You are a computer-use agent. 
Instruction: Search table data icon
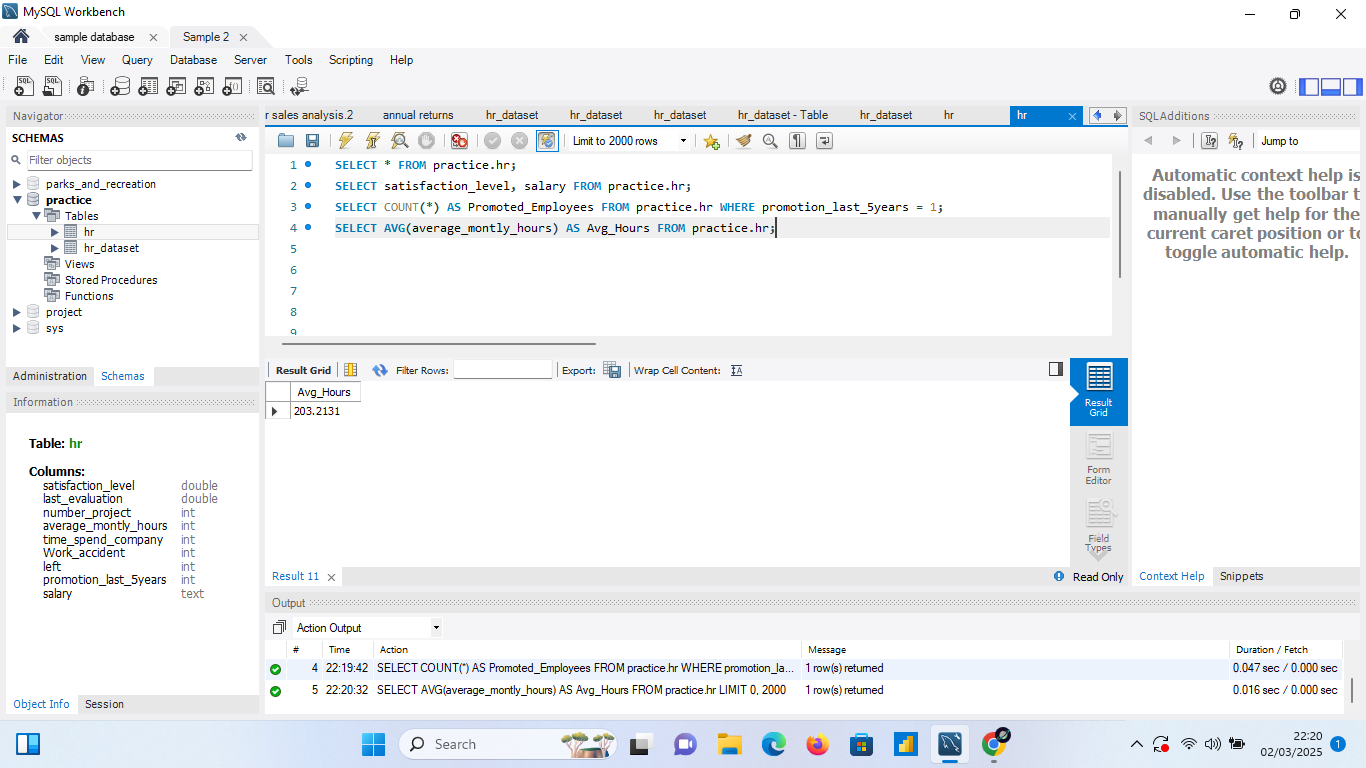tap(266, 87)
